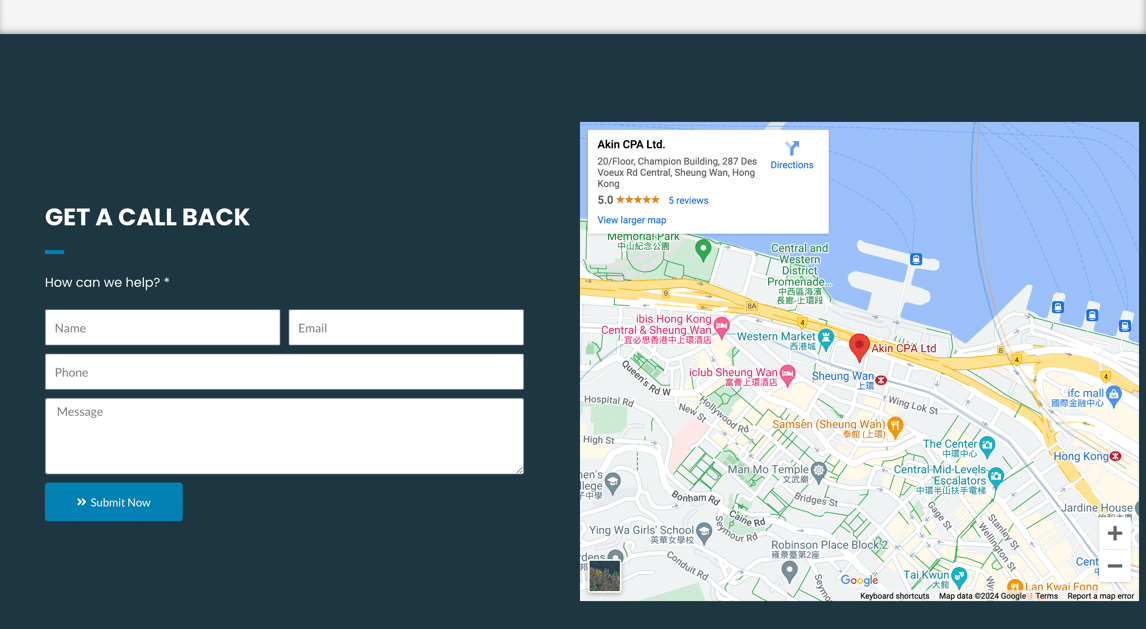Click the Champion Building address text
The image size is (1146, 629).
pos(677,172)
